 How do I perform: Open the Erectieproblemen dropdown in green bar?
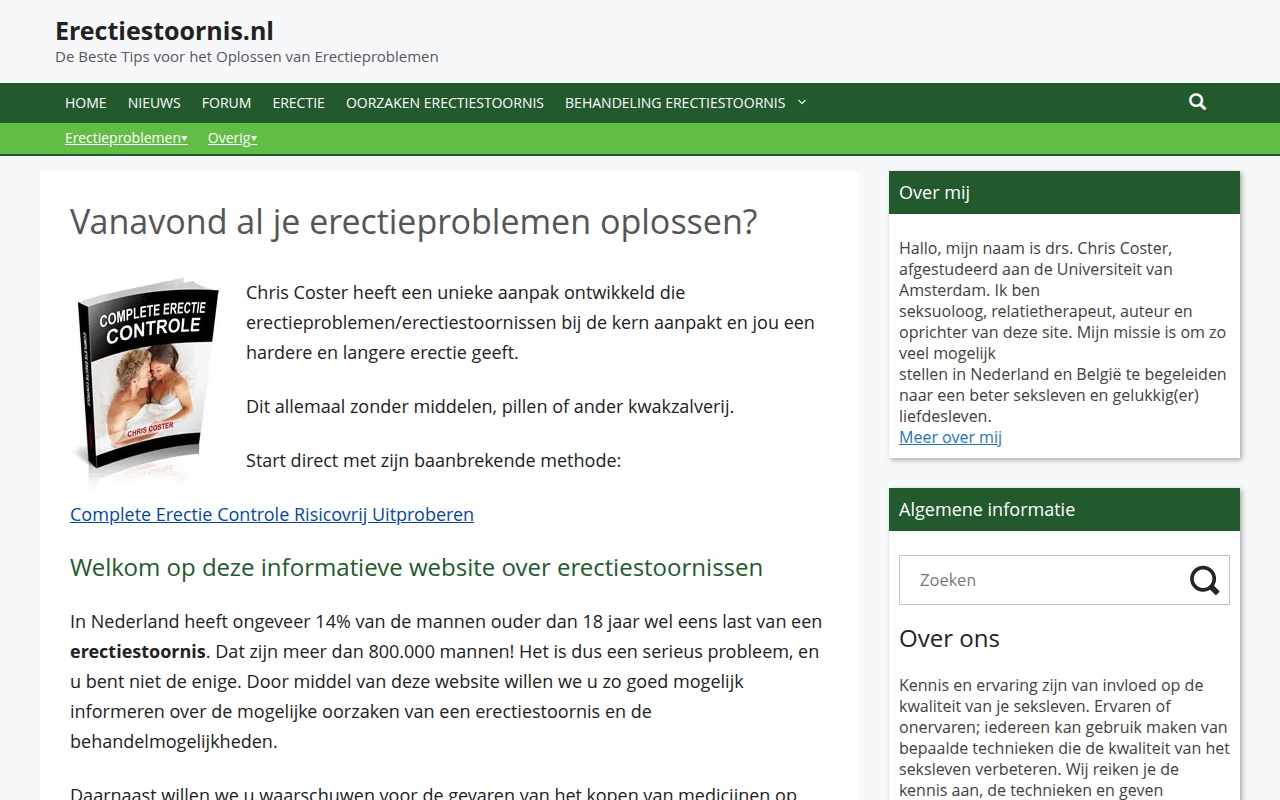tap(126, 138)
